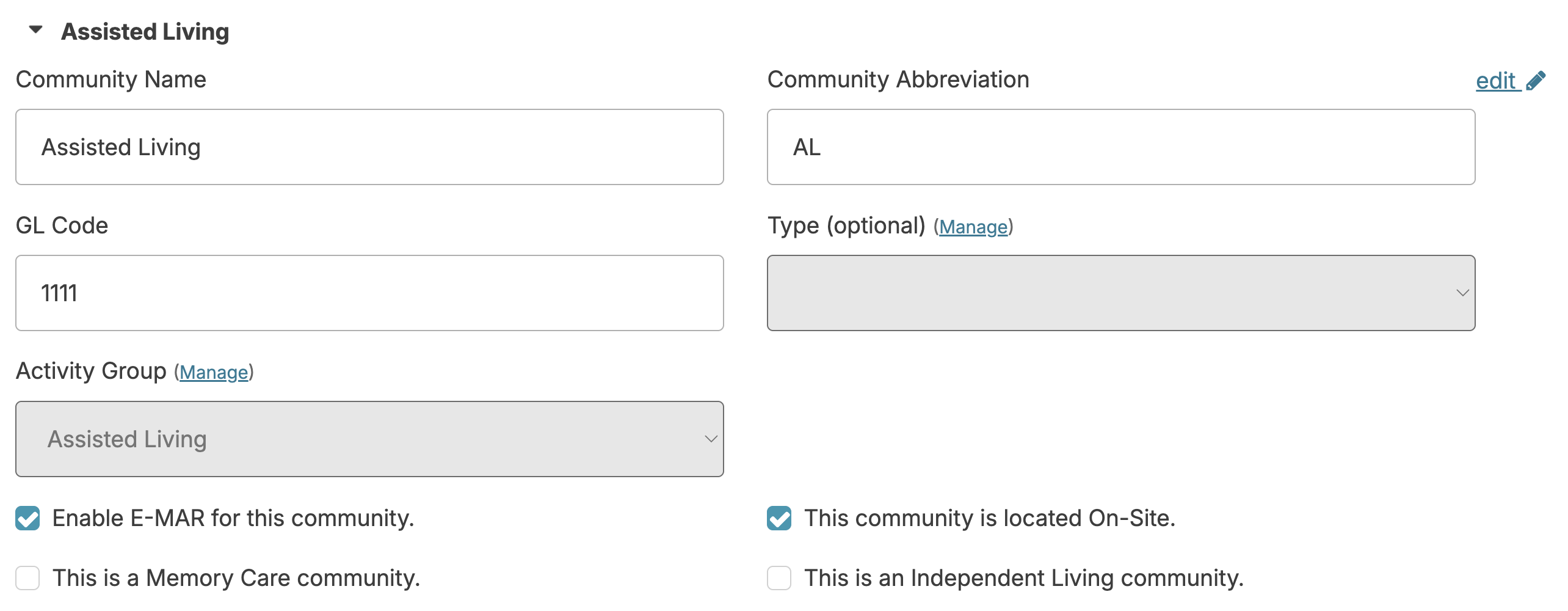Click the Activity Group dropdown chevron

tap(711, 439)
